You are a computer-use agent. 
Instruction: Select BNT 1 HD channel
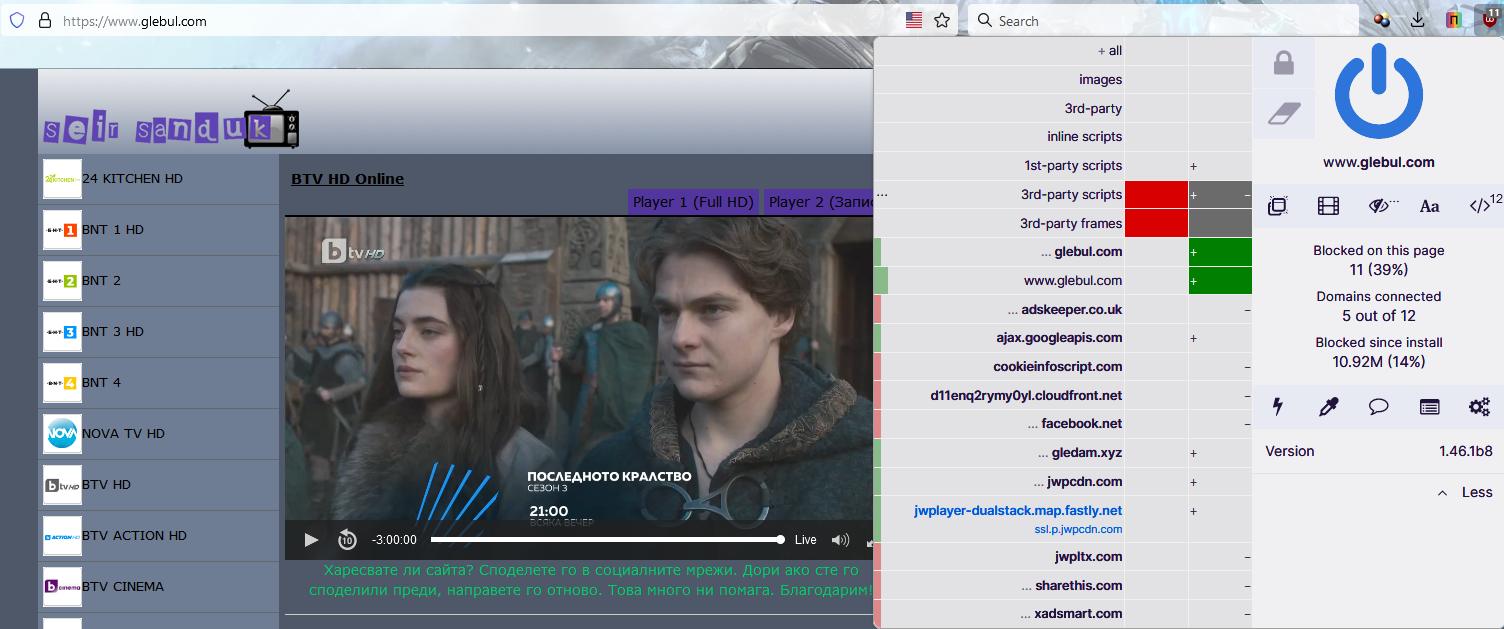pos(160,230)
